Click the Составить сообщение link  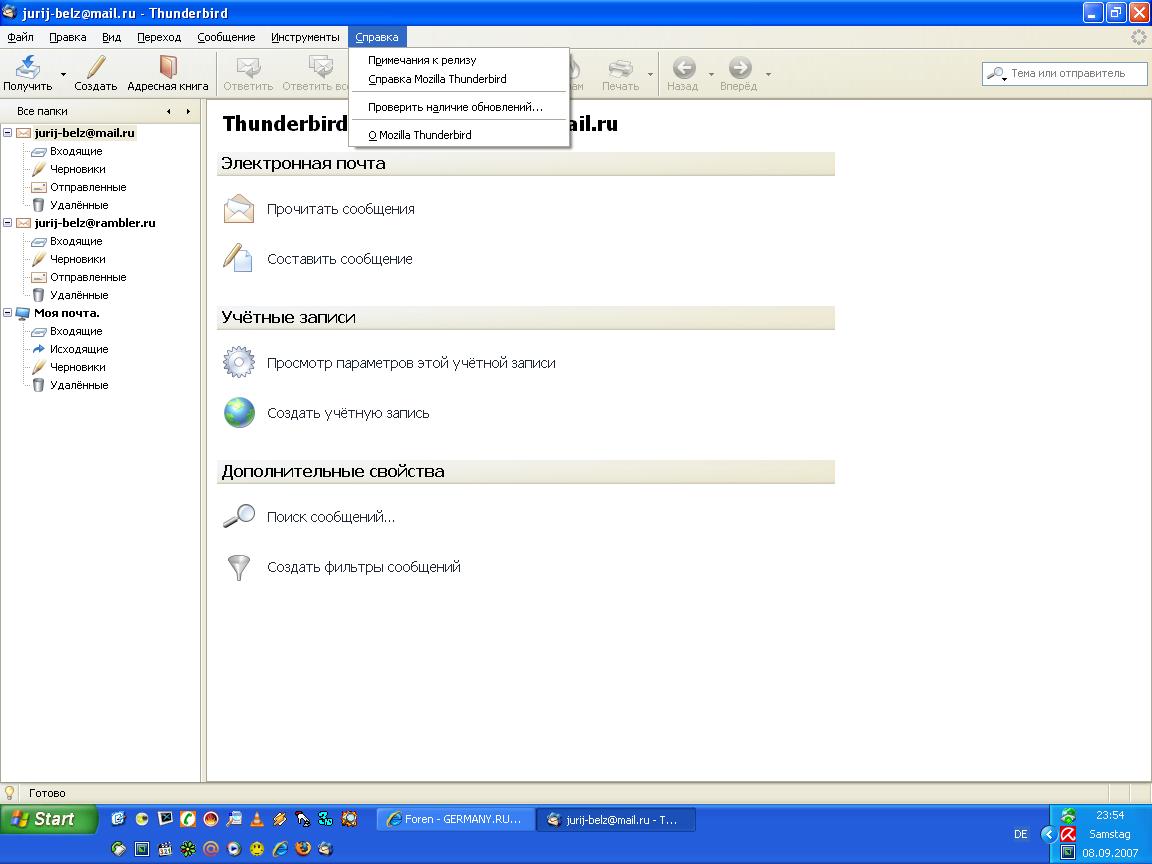coord(339,259)
